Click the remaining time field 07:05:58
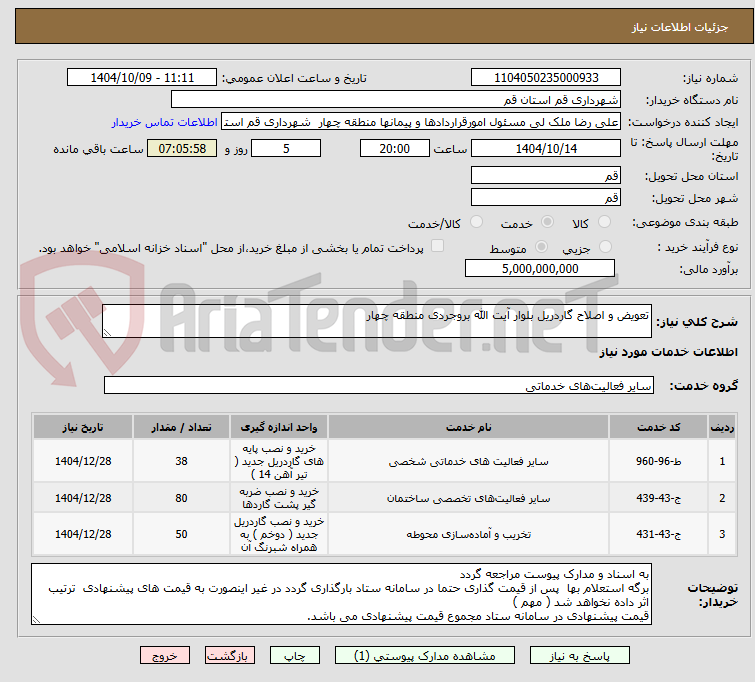 click(x=182, y=148)
